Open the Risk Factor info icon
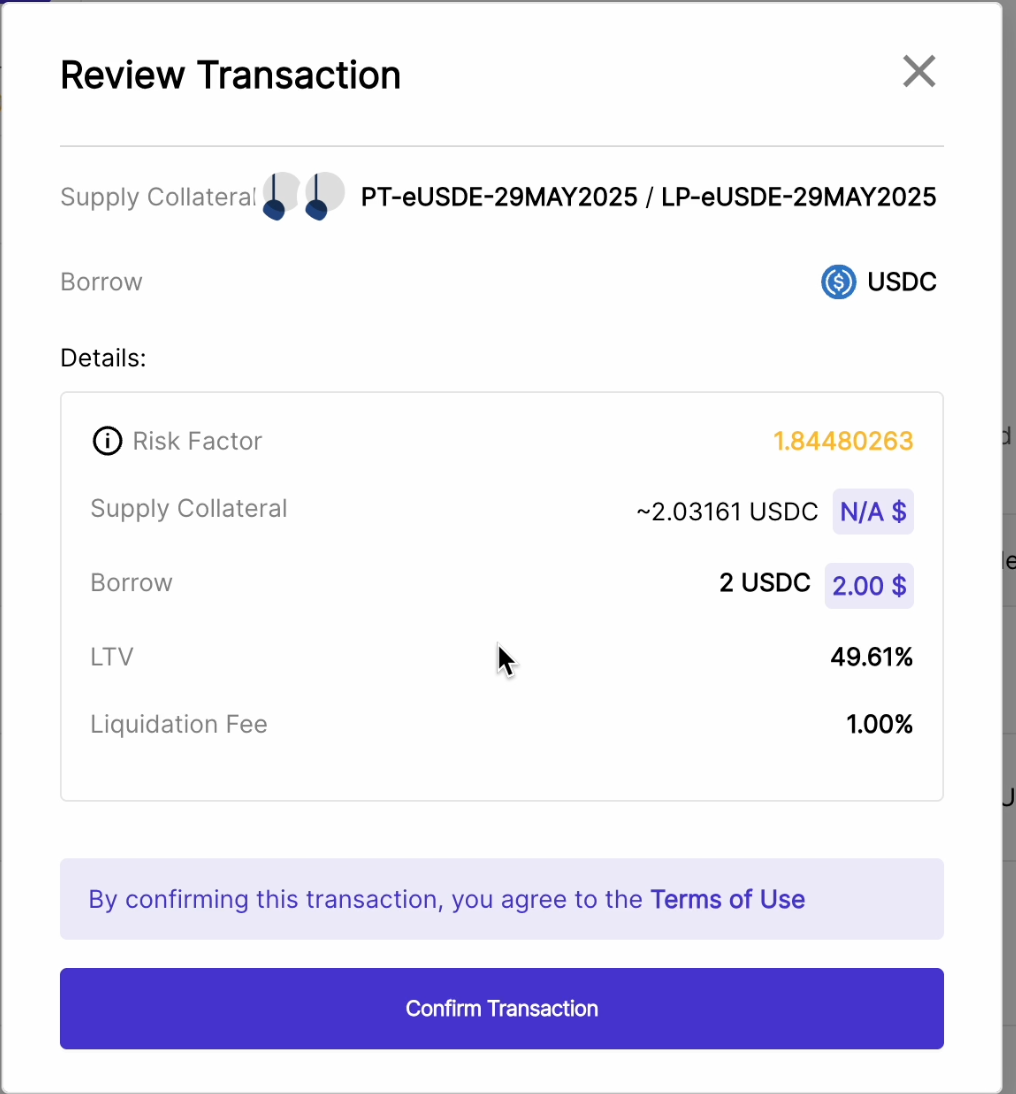This screenshot has height=1094, width=1016. click(x=107, y=441)
